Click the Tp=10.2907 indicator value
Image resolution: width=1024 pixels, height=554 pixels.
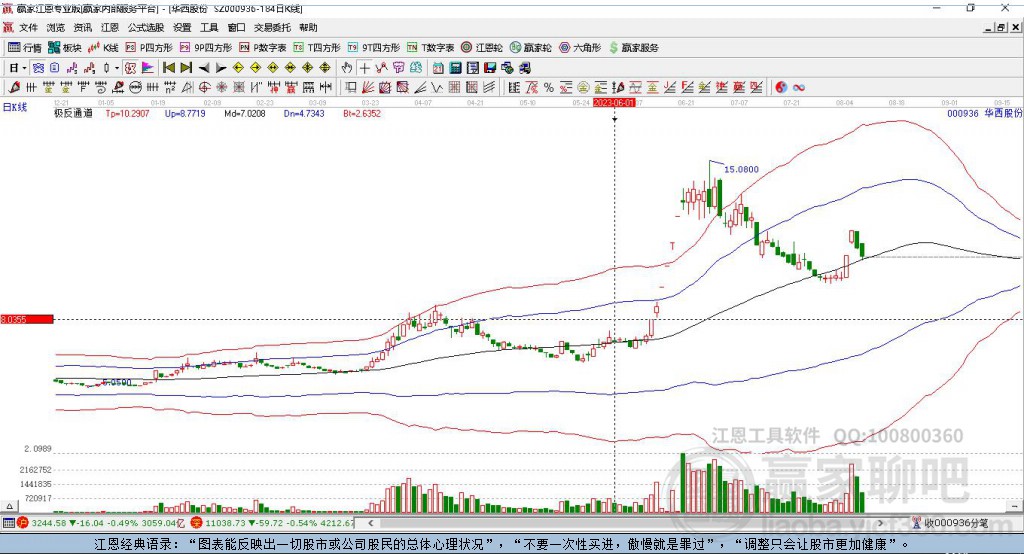[127, 114]
